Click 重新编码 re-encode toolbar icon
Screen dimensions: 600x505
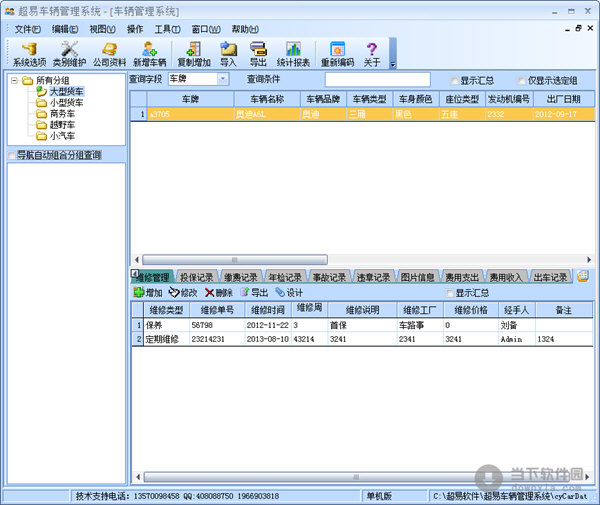pyautogui.click(x=337, y=54)
